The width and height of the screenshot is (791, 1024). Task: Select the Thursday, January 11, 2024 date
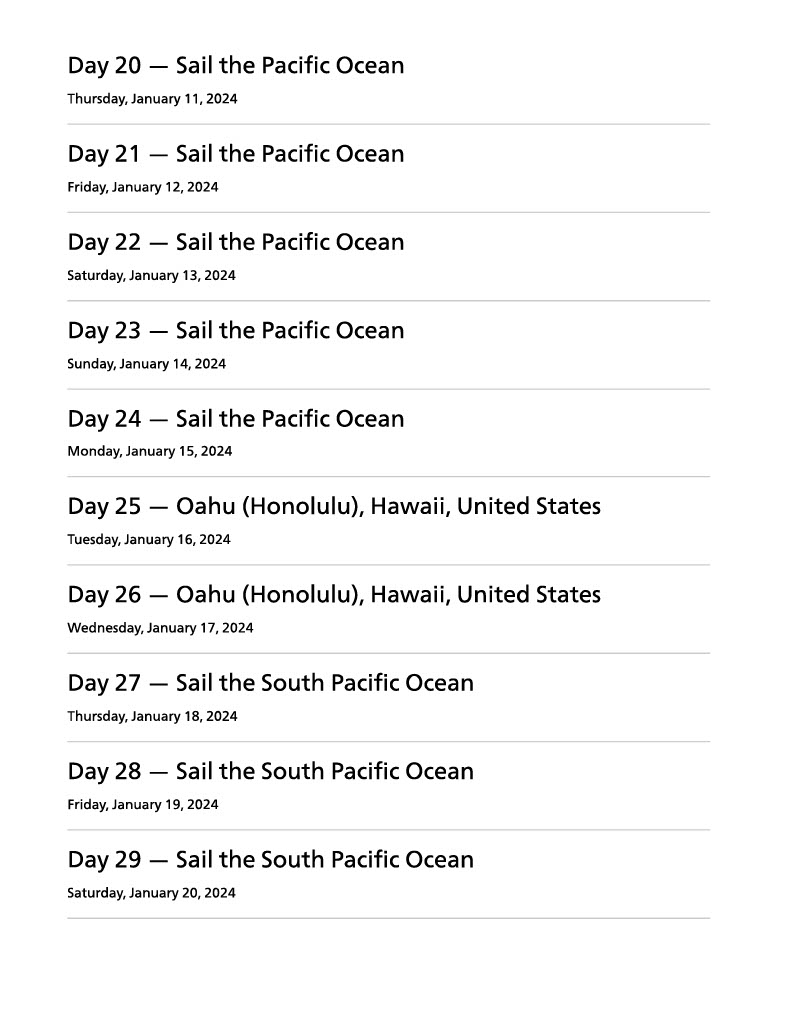point(152,99)
